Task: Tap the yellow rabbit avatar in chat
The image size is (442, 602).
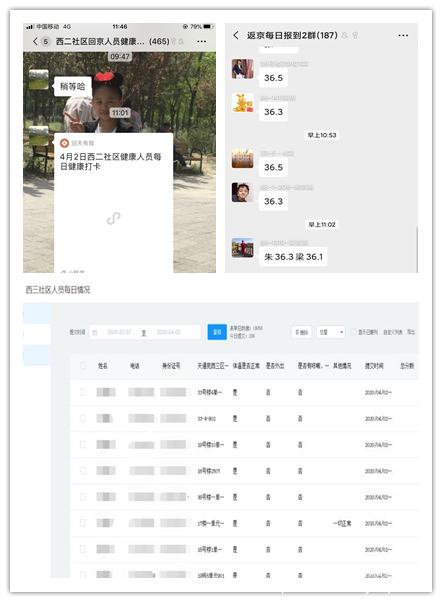Action: click(242, 103)
